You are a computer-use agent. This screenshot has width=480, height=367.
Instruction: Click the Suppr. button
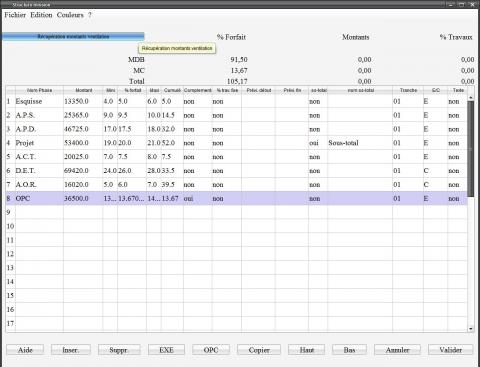[119, 350]
